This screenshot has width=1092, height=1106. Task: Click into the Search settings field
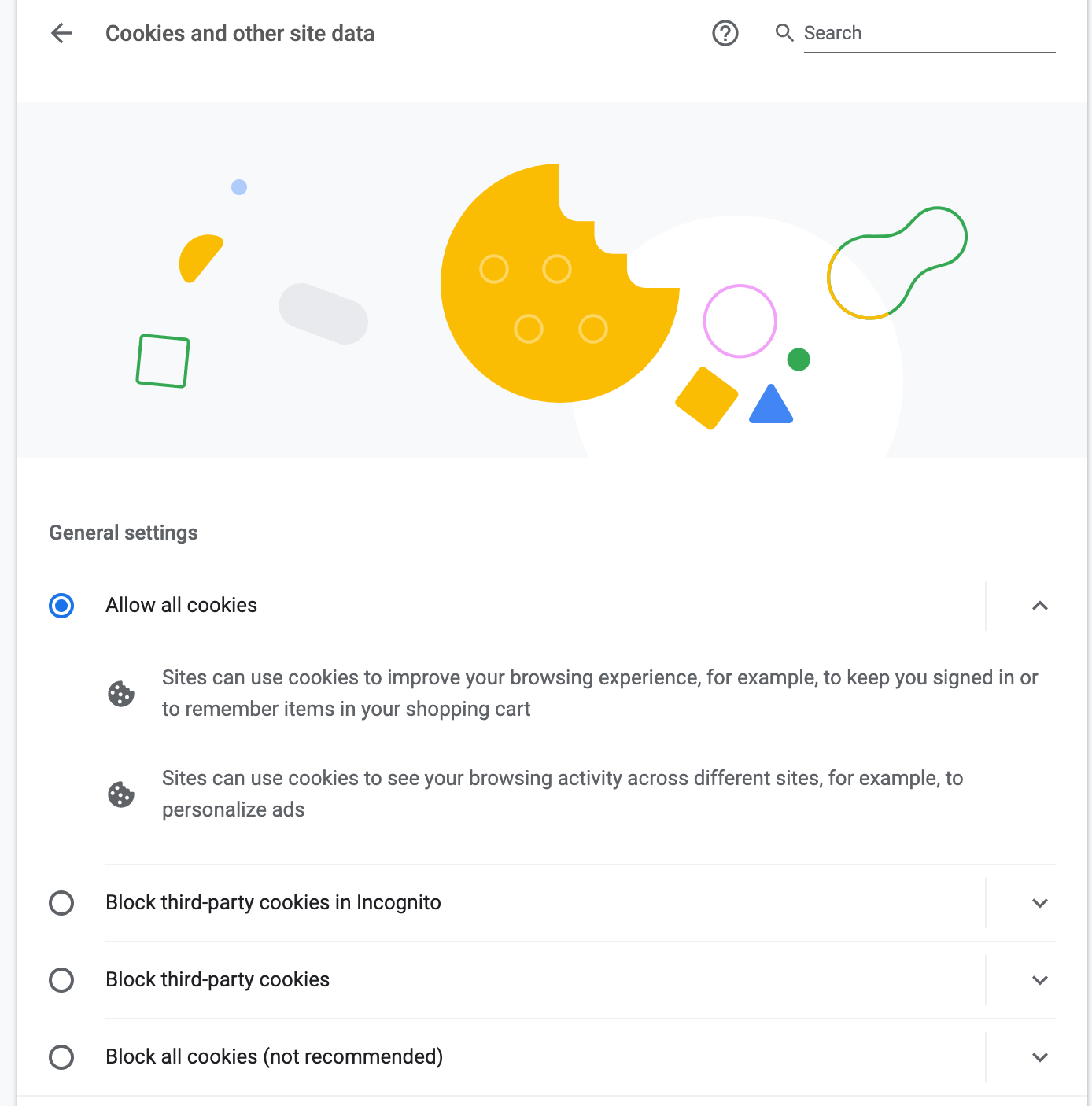[x=928, y=33]
